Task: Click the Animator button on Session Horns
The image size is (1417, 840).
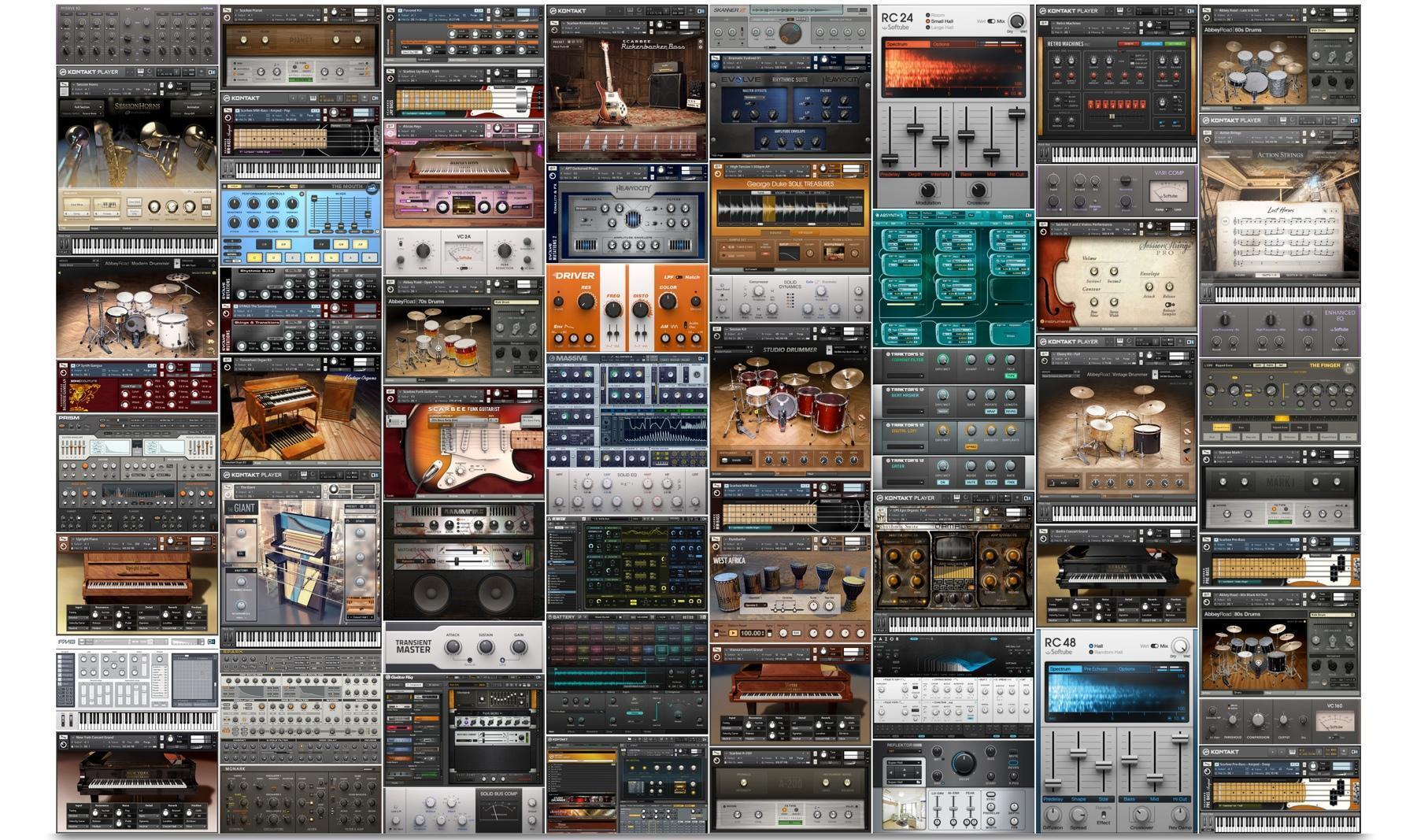Action: pyautogui.click(x=198, y=192)
